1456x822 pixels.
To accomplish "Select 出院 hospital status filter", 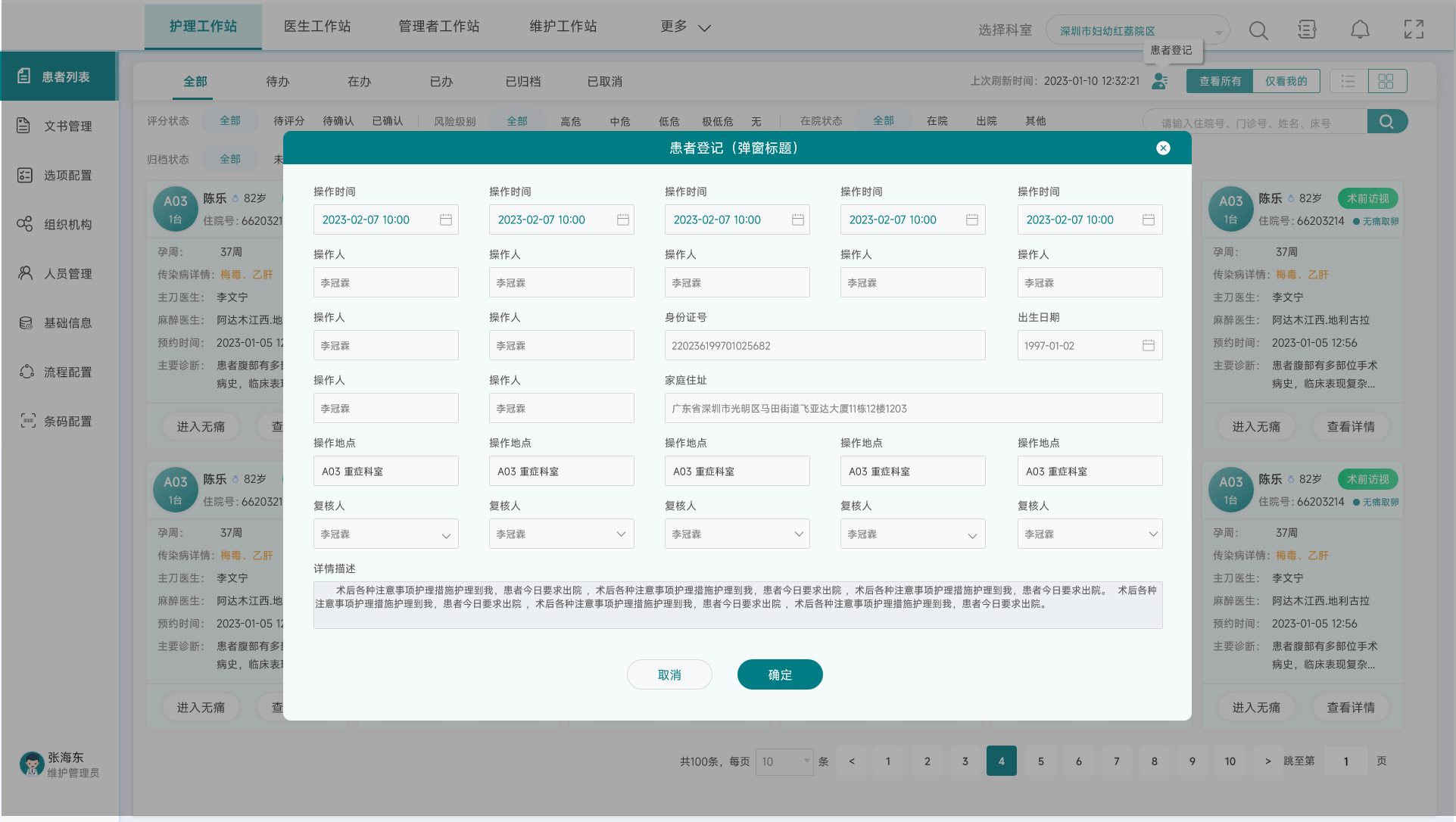I will [x=987, y=121].
